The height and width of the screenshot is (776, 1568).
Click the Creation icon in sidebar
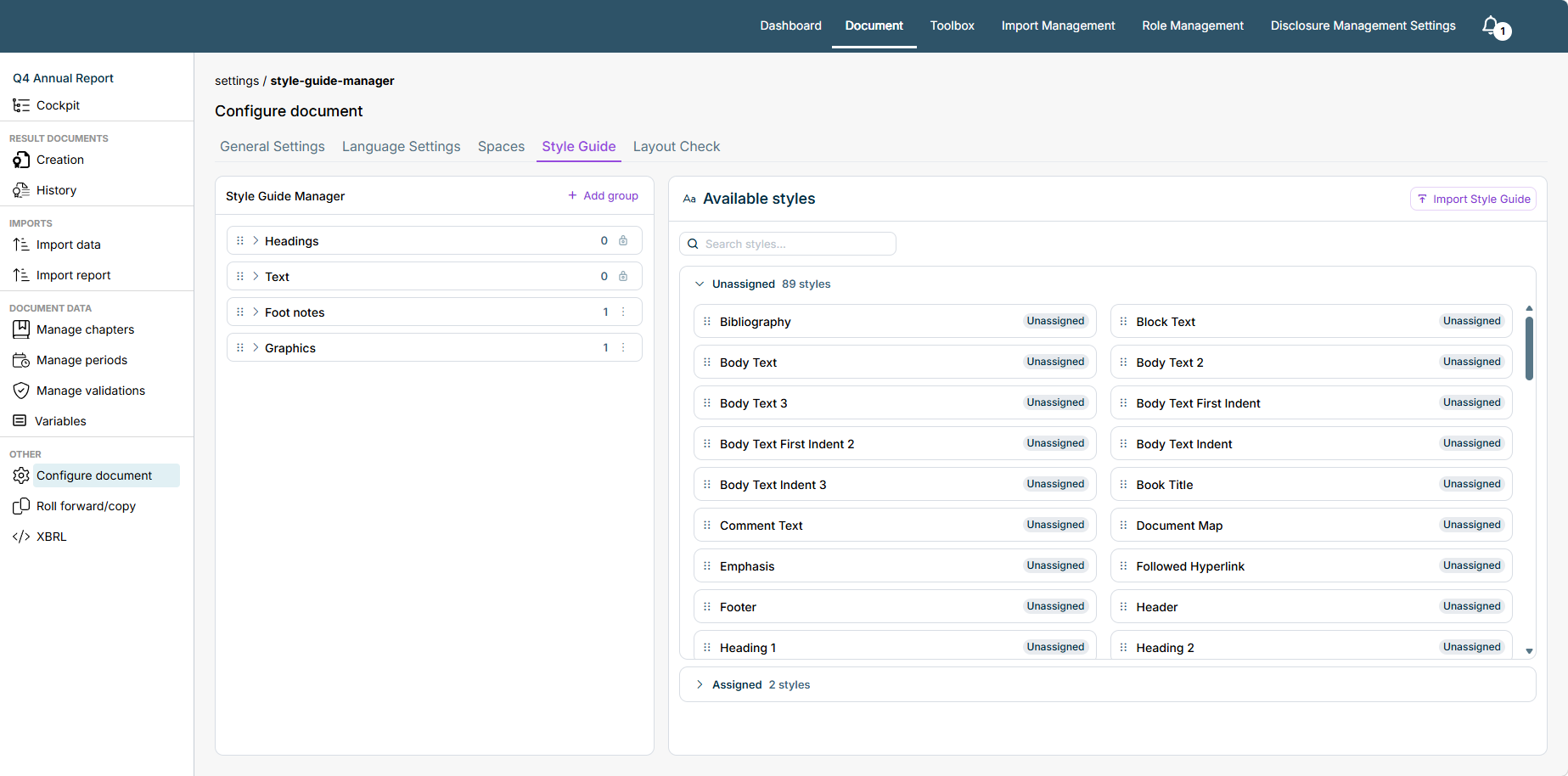click(21, 160)
